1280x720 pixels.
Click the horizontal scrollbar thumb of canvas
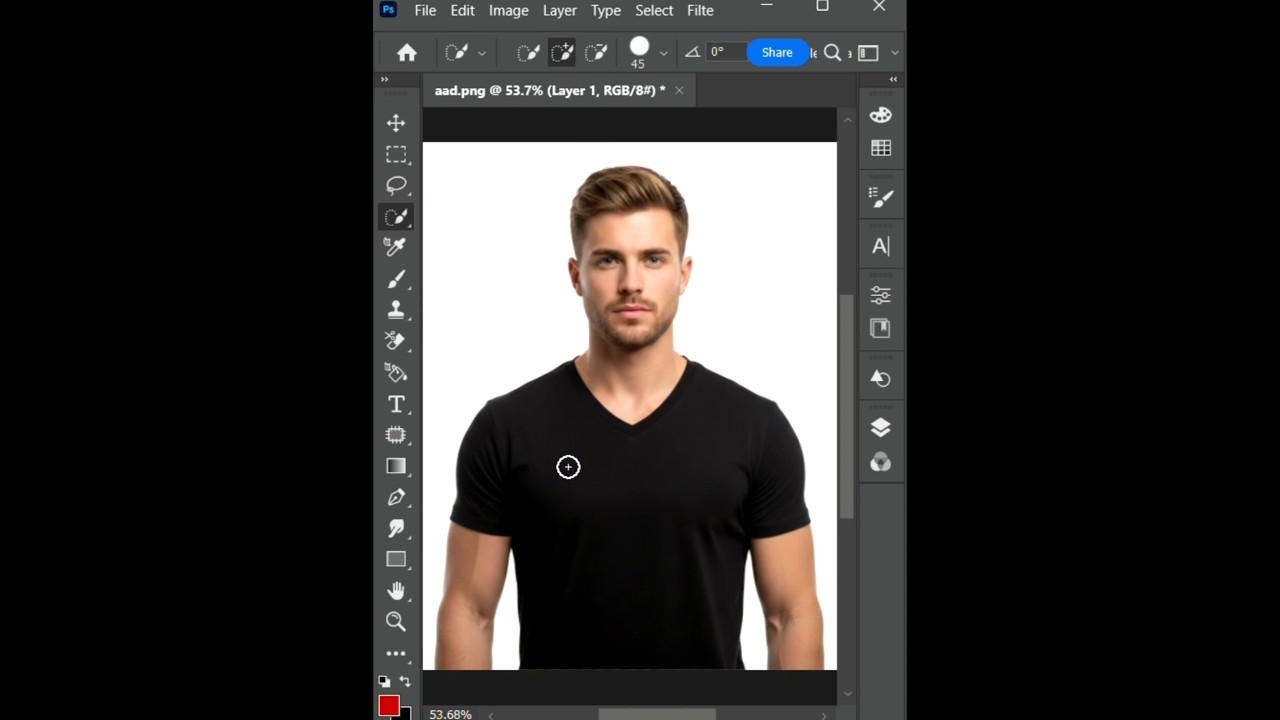pyautogui.click(x=657, y=714)
